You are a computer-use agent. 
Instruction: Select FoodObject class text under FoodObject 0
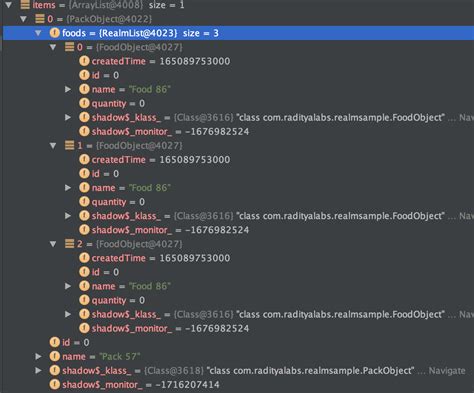click(x=340, y=117)
